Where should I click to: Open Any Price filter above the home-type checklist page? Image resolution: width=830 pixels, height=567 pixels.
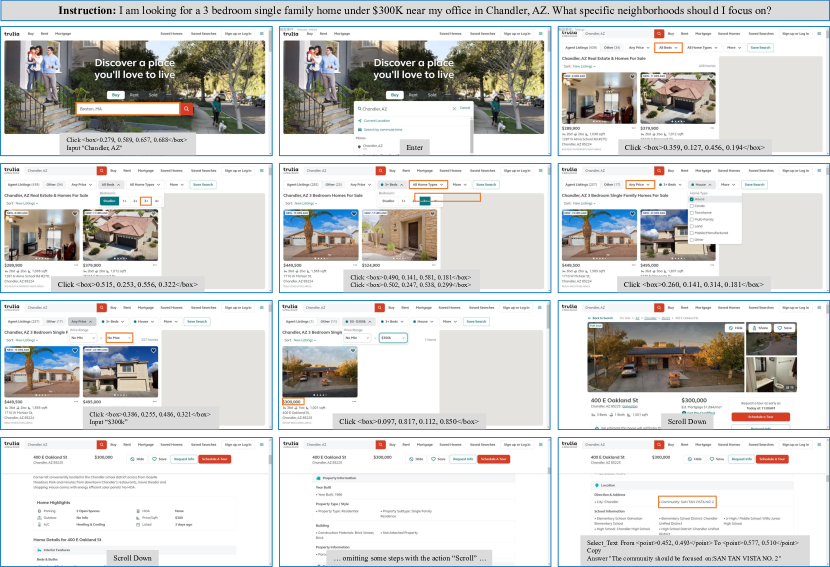639,185
